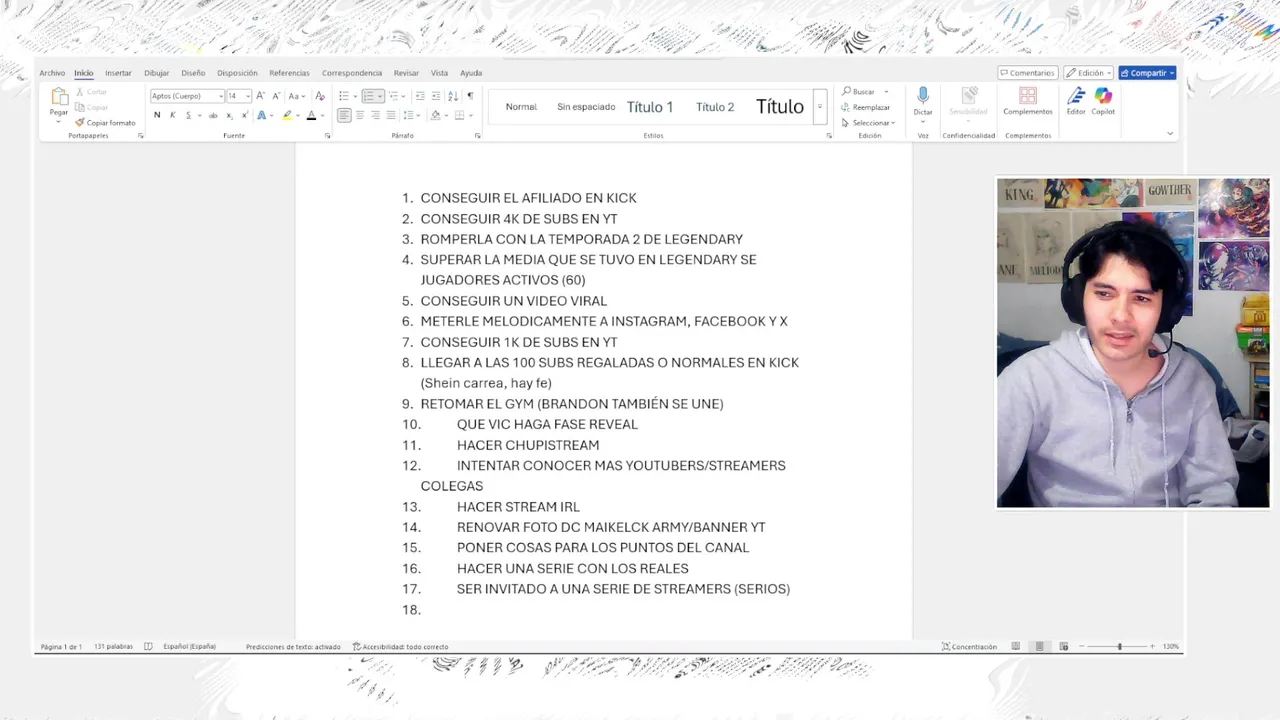
Task: Open the Seleccionar dropdown
Action: point(868,123)
